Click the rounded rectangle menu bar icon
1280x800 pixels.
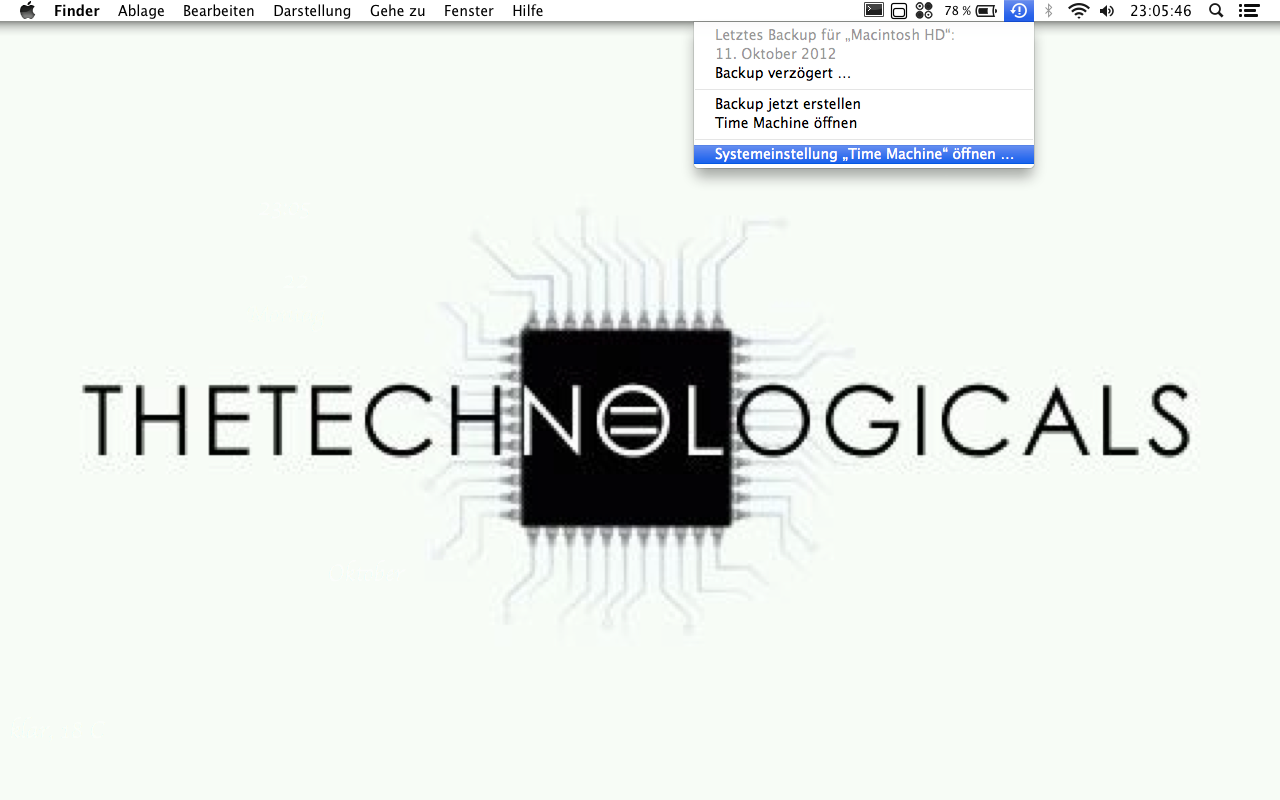click(x=898, y=11)
